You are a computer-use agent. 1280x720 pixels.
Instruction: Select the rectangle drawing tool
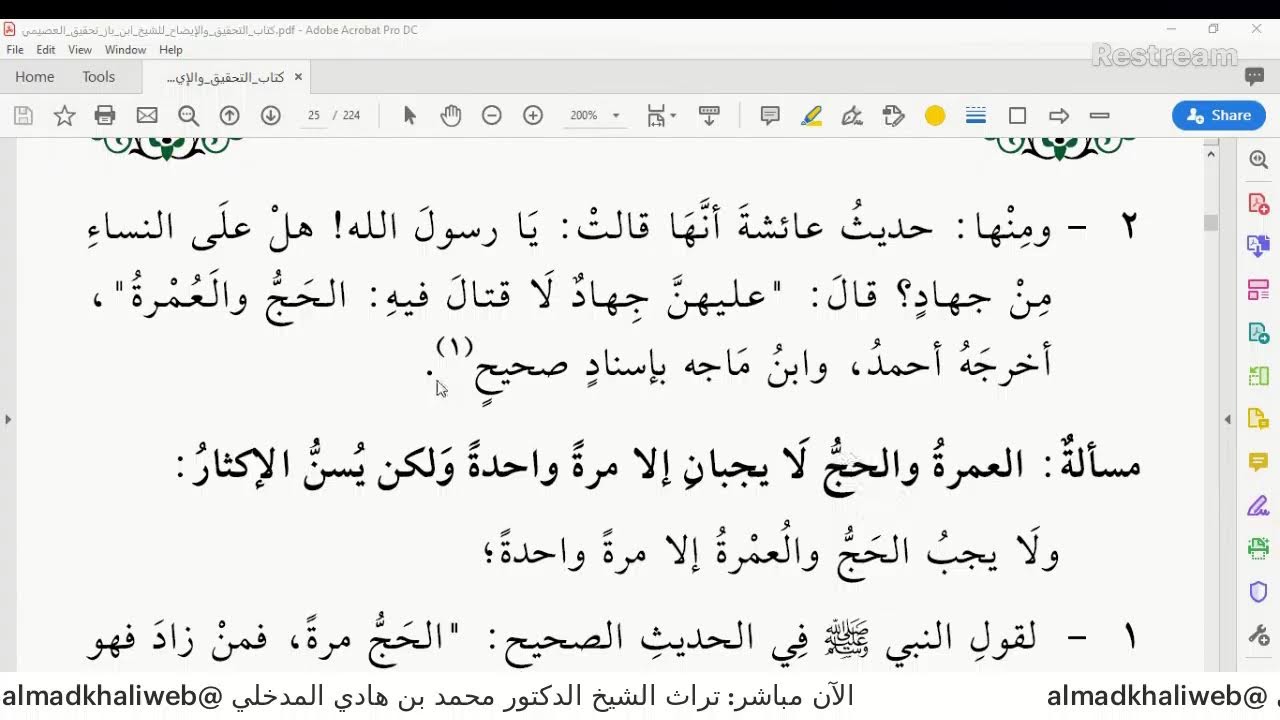click(x=1017, y=116)
